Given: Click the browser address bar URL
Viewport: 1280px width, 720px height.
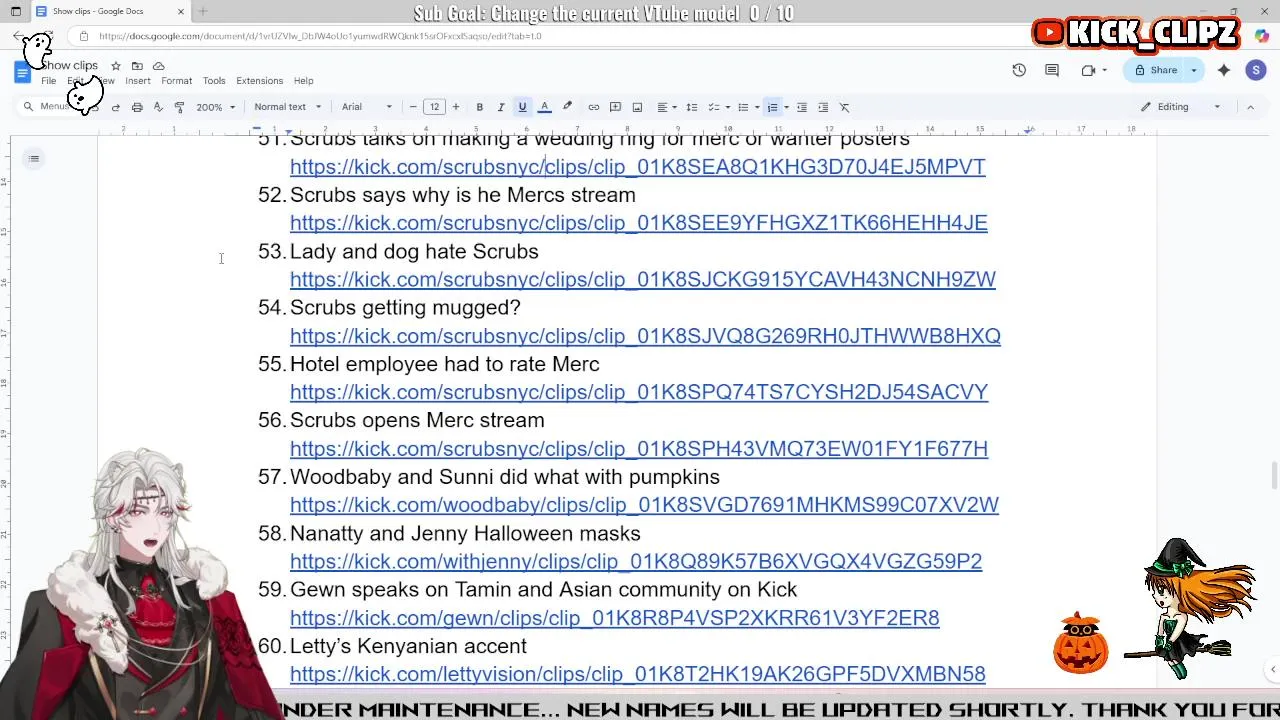Looking at the screenshot, I should coord(320,36).
